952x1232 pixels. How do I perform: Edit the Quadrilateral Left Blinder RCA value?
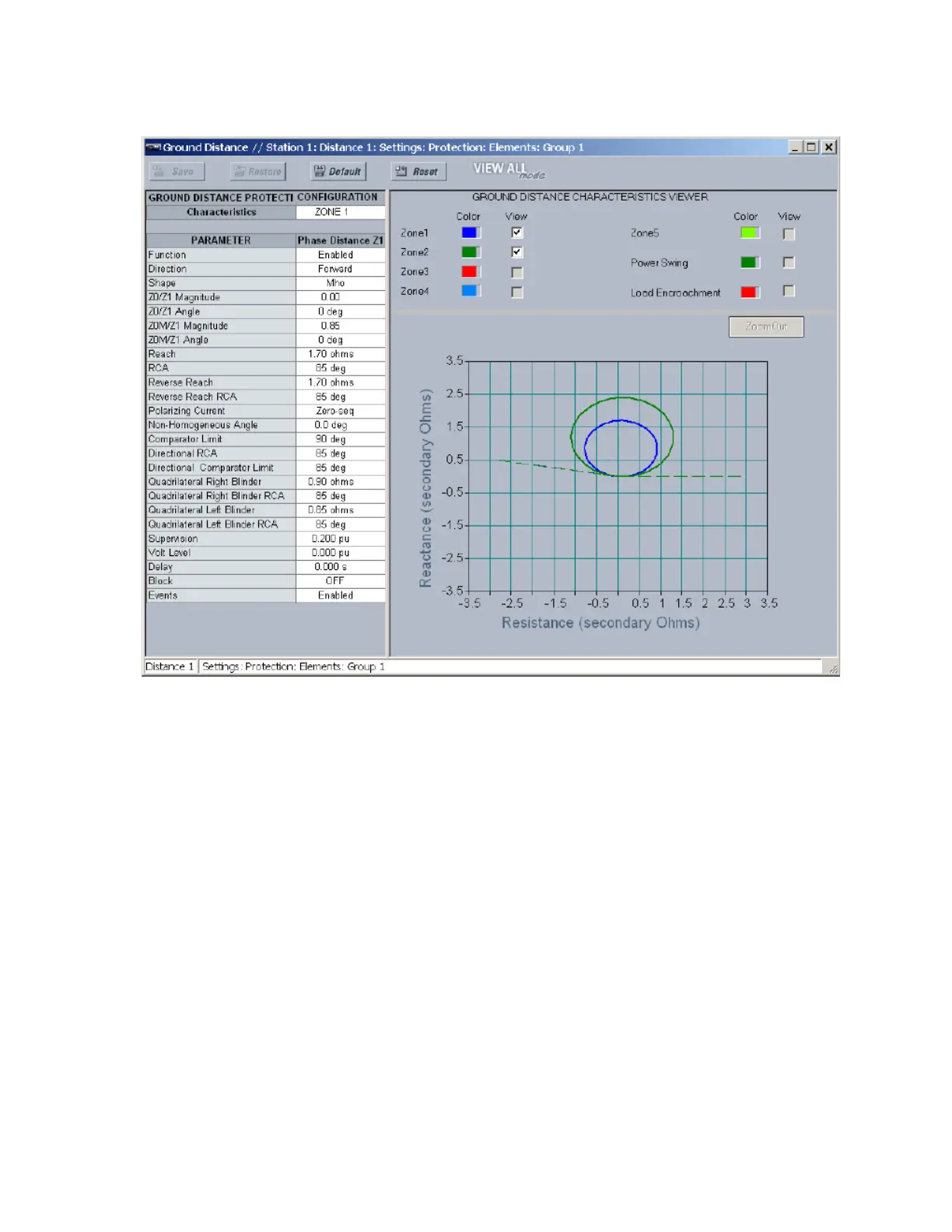click(341, 524)
